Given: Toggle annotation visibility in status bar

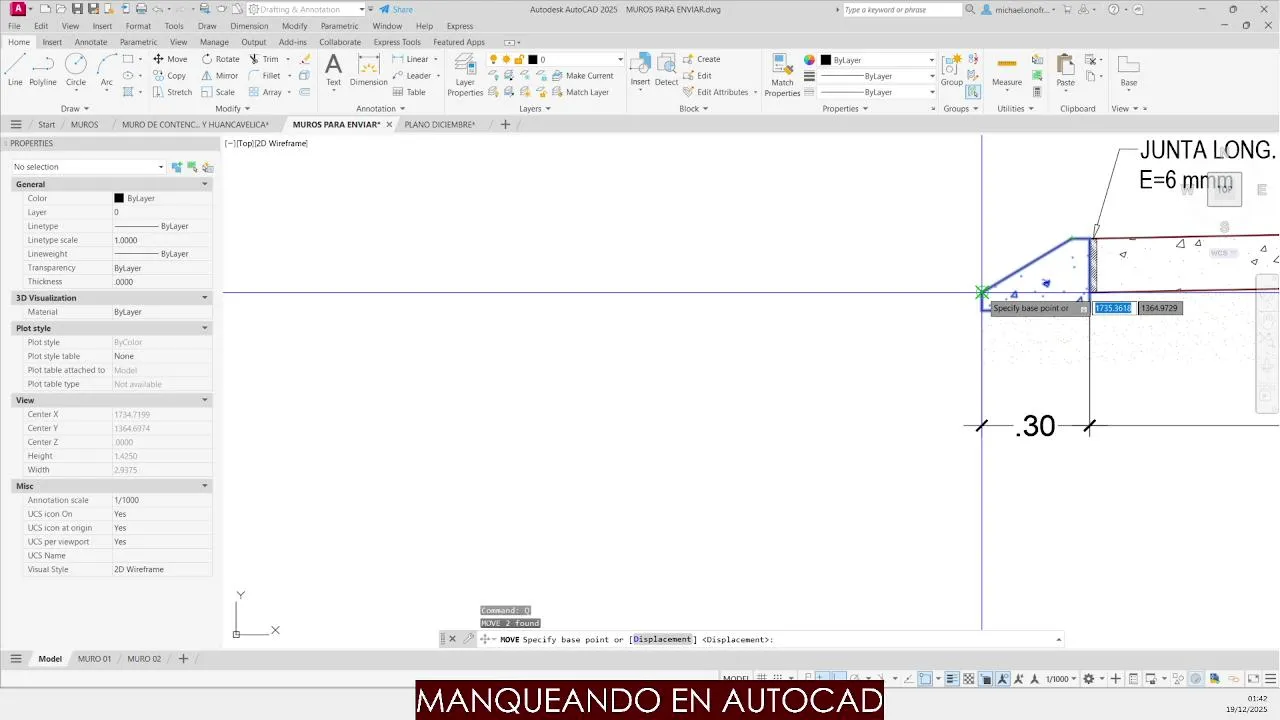Looking at the screenshot, I should pyautogui.click(x=1003, y=679).
